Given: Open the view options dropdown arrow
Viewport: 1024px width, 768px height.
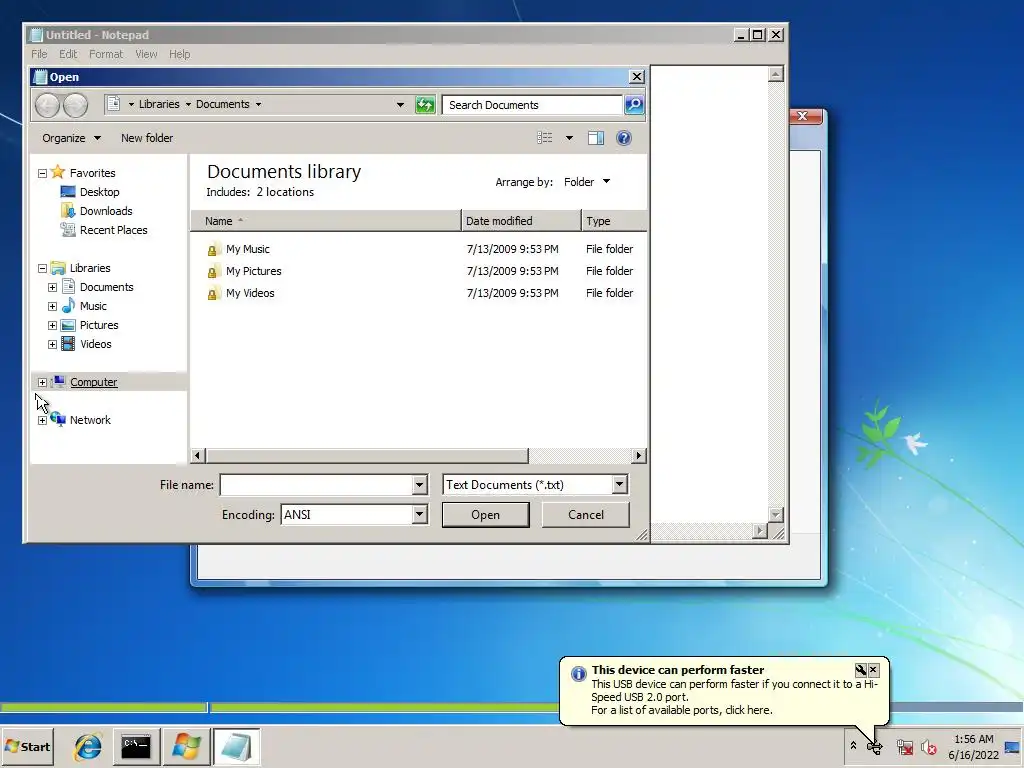Looking at the screenshot, I should pos(569,138).
